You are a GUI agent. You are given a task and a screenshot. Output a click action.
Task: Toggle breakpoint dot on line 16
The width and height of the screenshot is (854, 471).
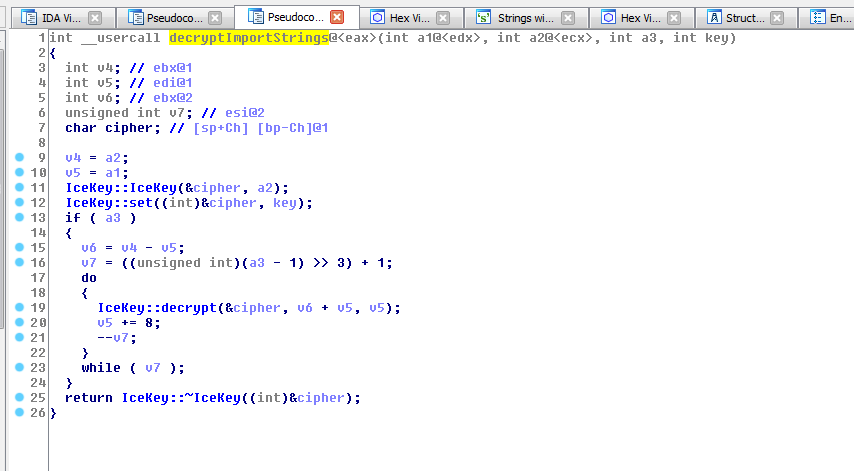tap(20, 262)
